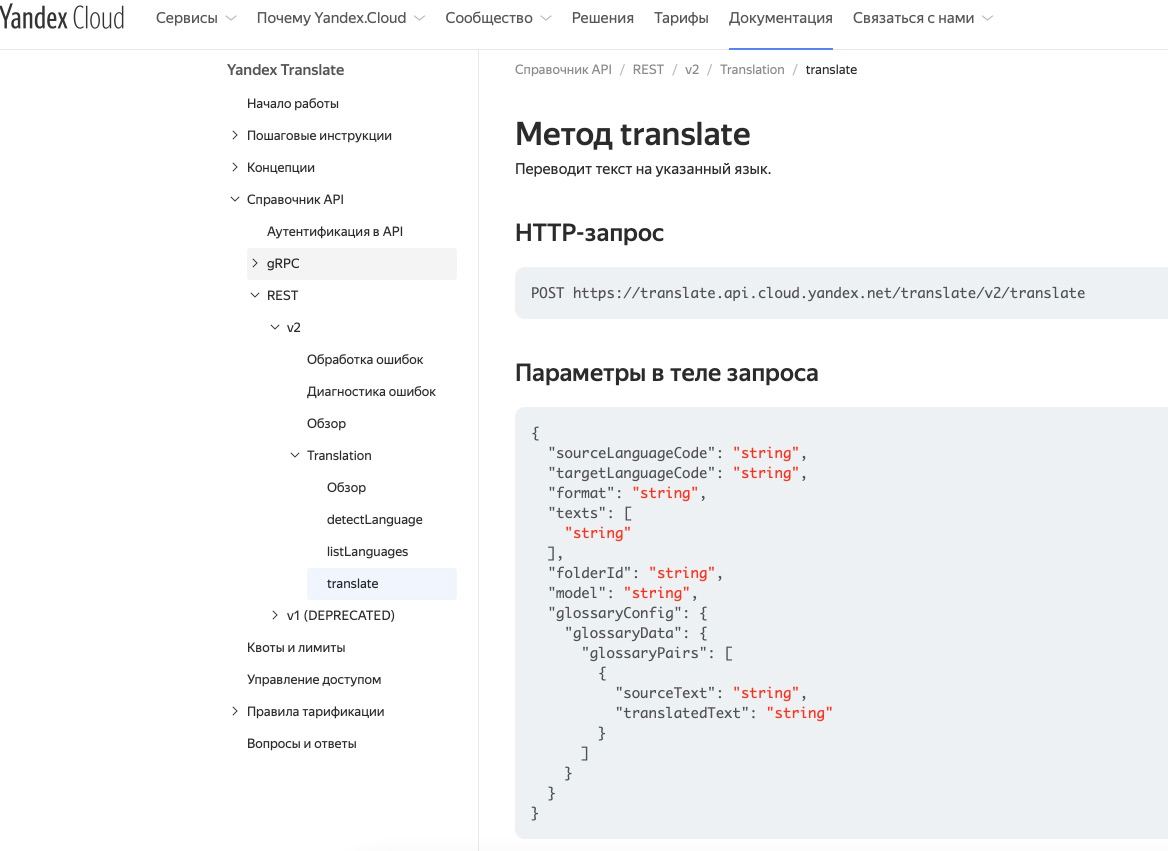
Task: Click the "format" line in code
Action: pyautogui.click(x=626, y=493)
